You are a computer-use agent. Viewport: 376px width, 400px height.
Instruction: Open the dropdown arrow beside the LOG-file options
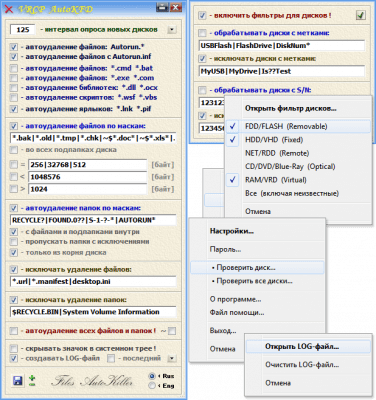(x=172, y=358)
